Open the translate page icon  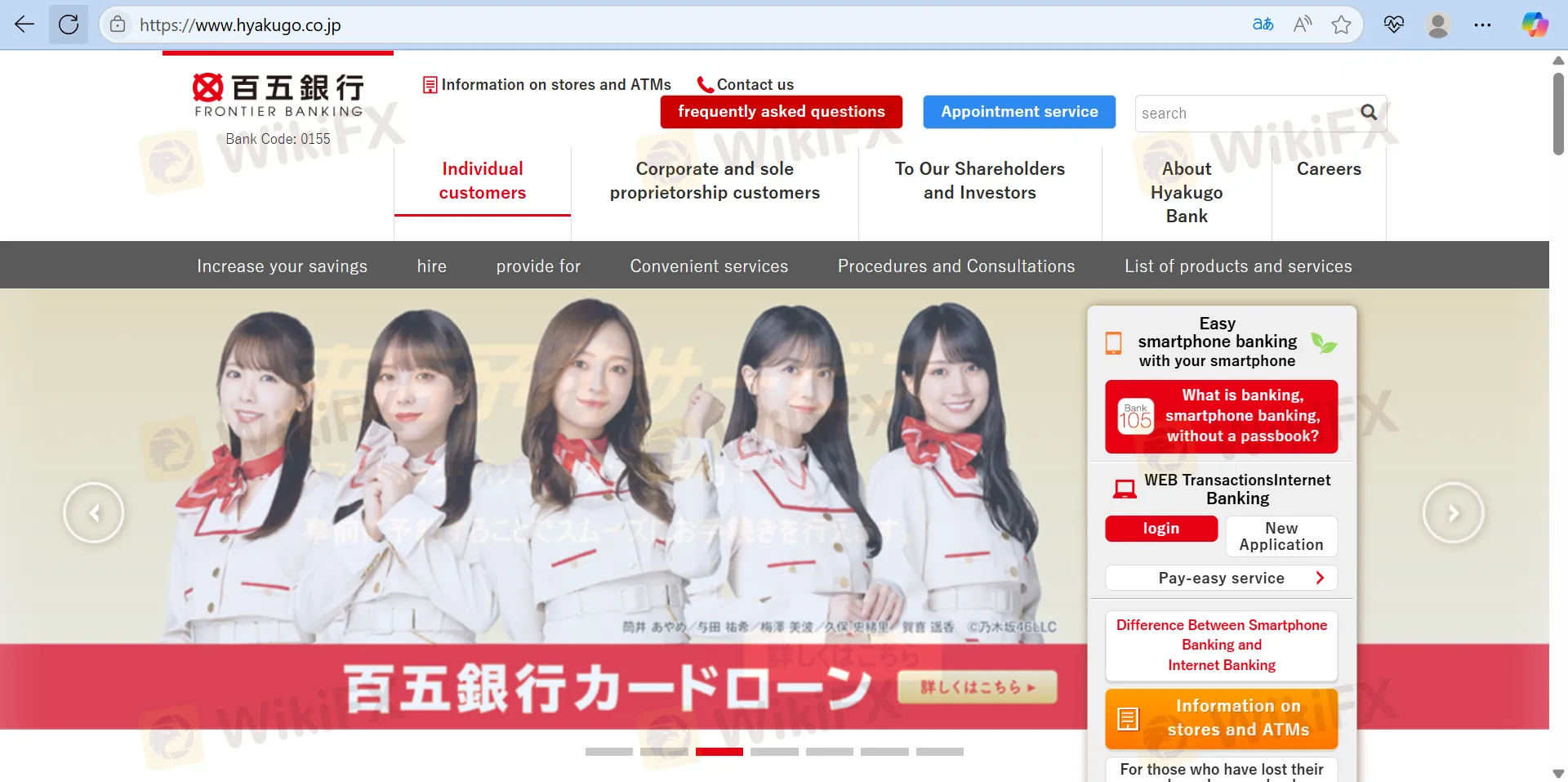pos(1263,25)
